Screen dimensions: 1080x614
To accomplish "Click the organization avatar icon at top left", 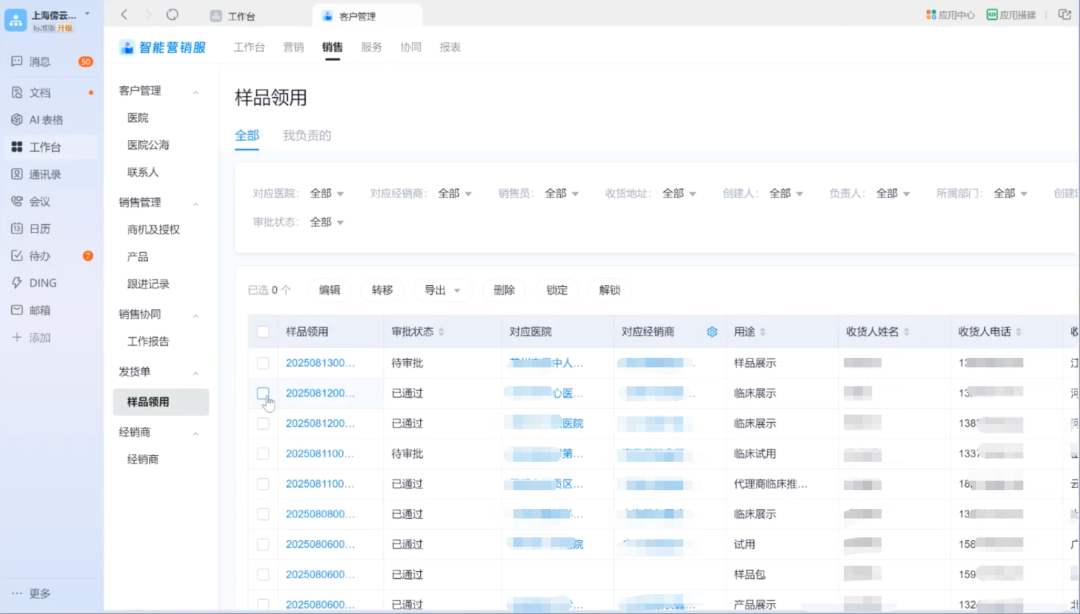I will coord(15,20).
